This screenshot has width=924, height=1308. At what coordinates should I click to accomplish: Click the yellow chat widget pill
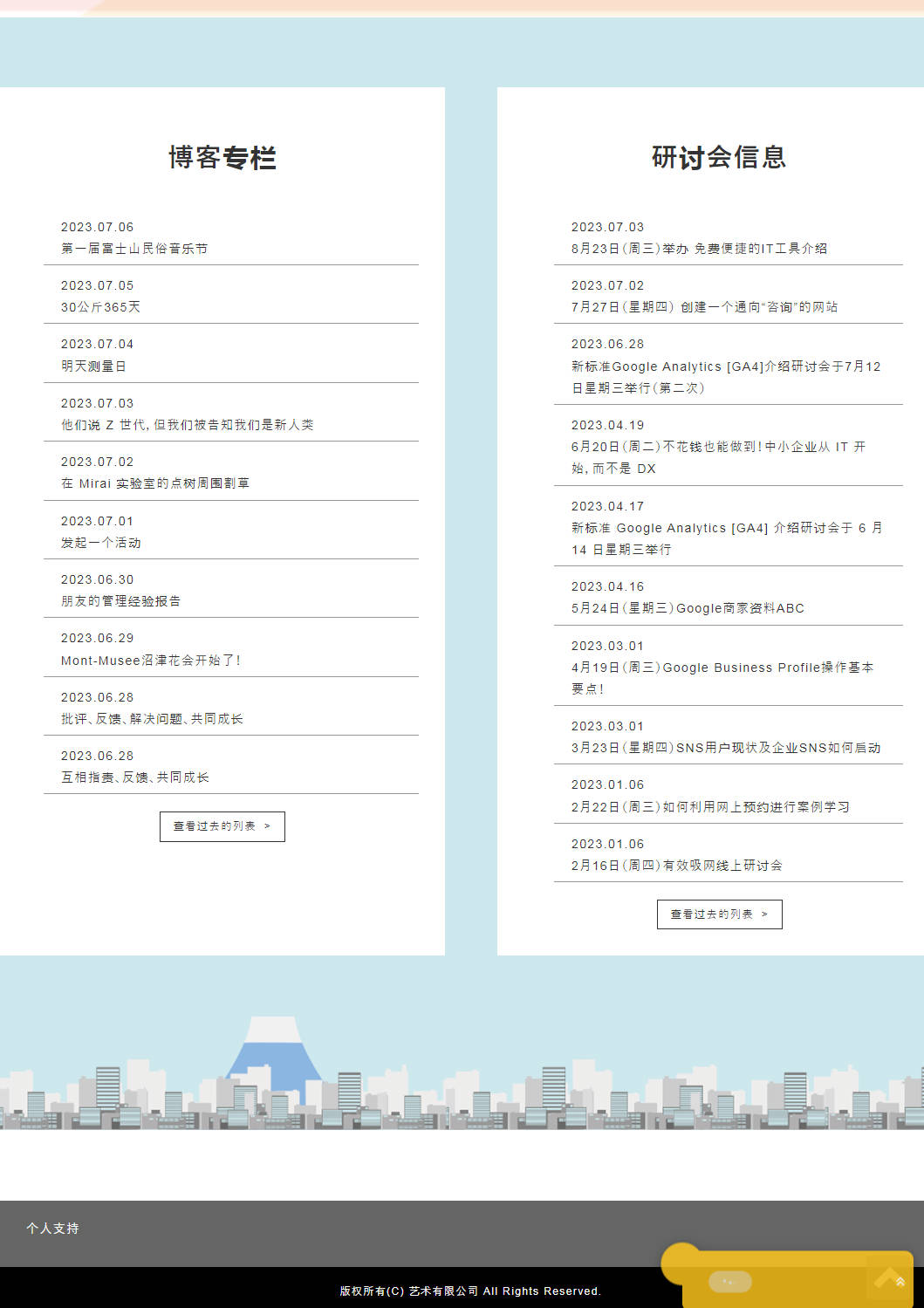(730, 1281)
